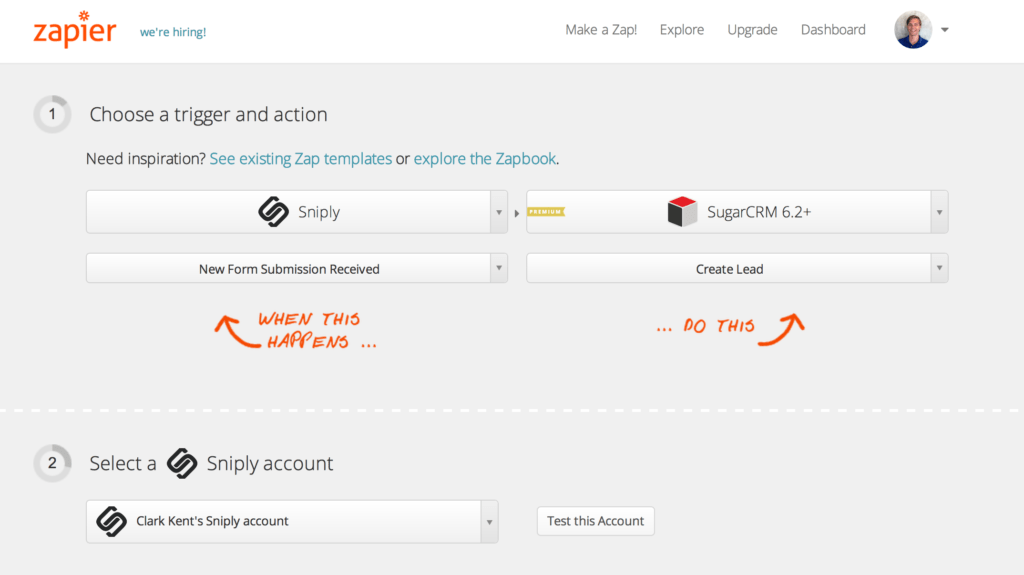Expand Clark Kent's Sniply account dropdown
Viewport: 1024px width, 575px height.
pyautogui.click(x=489, y=522)
